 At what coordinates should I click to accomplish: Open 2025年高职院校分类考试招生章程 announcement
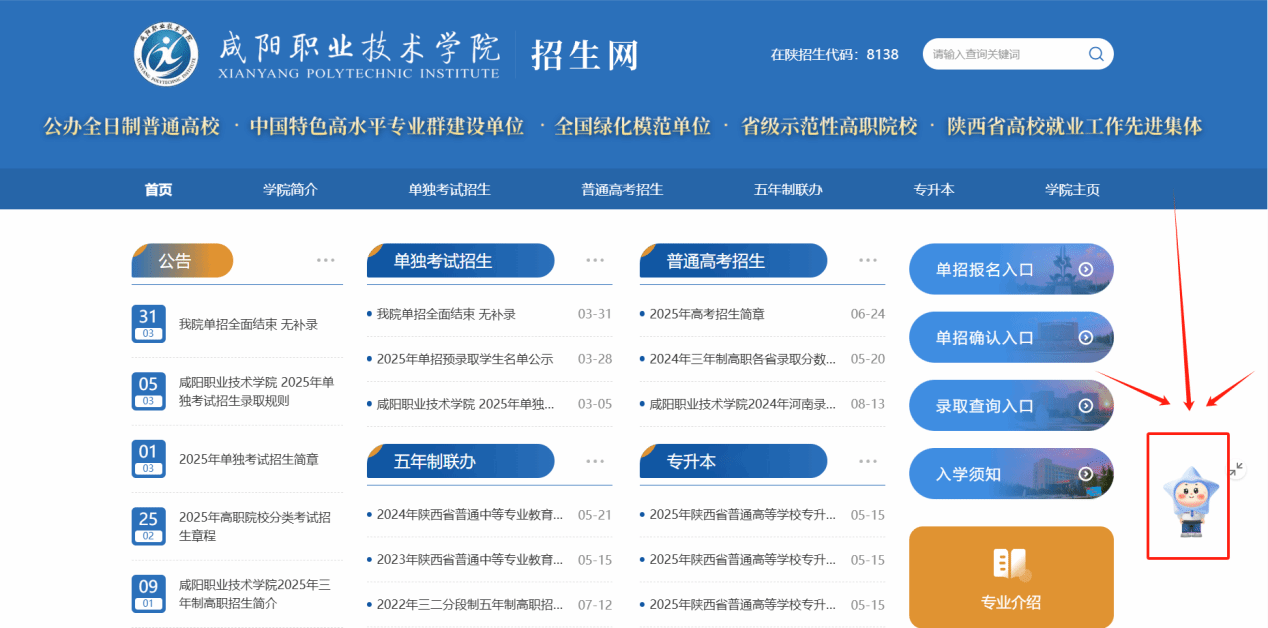point(255,526)
